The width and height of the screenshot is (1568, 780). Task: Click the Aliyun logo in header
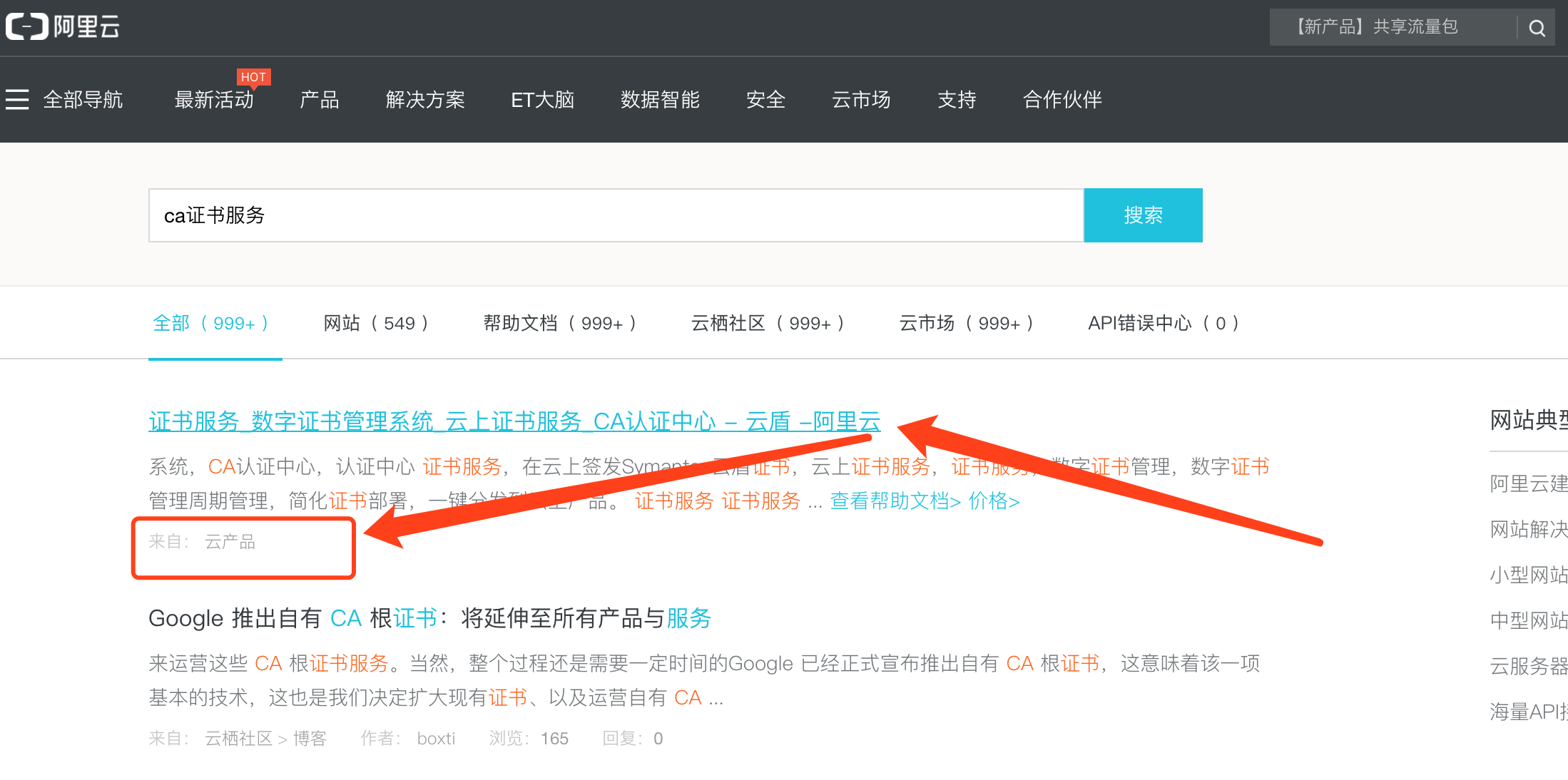click(x=63, y=27)
